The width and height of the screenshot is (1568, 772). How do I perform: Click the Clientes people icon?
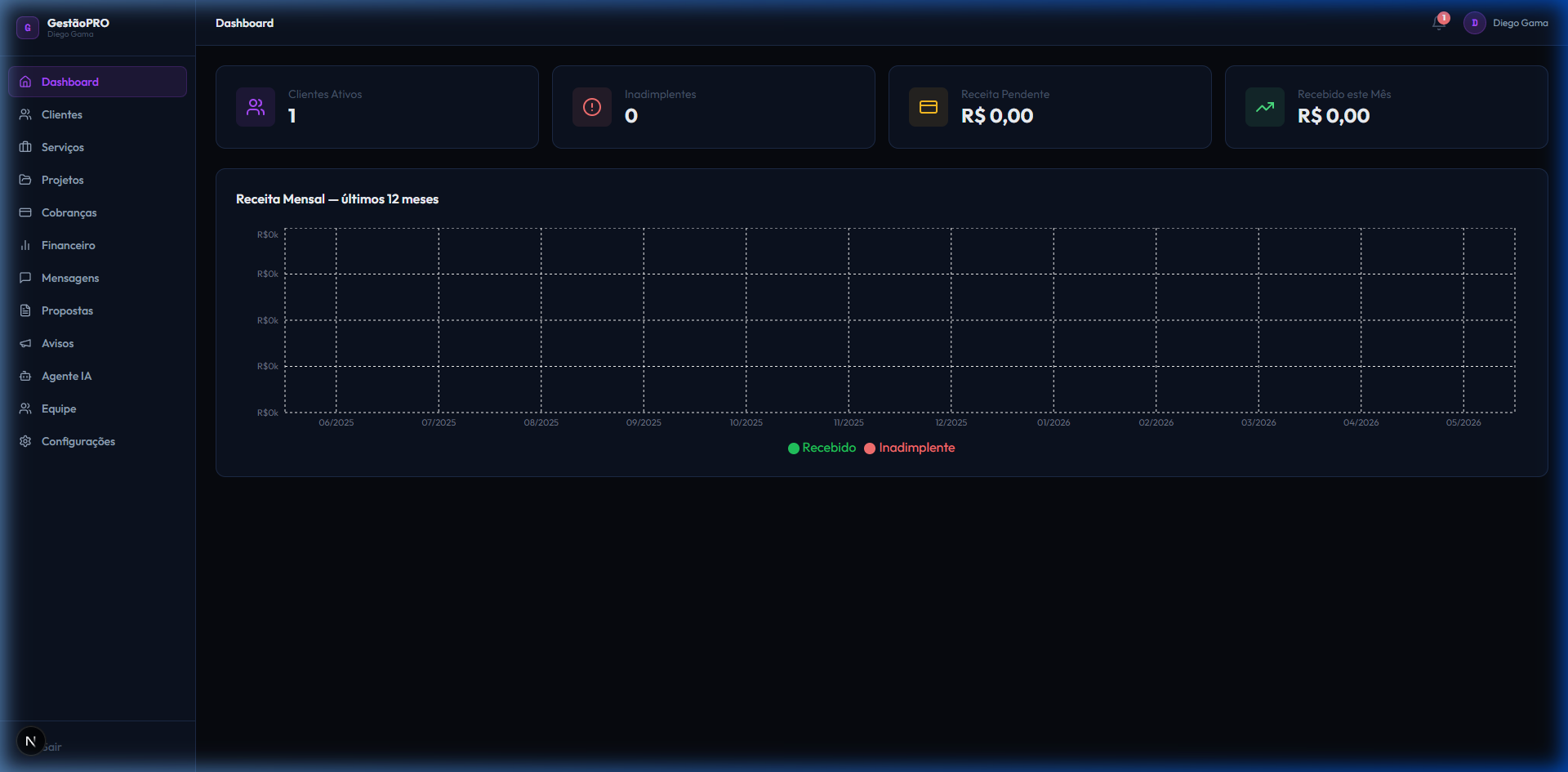tap(25, 114)
